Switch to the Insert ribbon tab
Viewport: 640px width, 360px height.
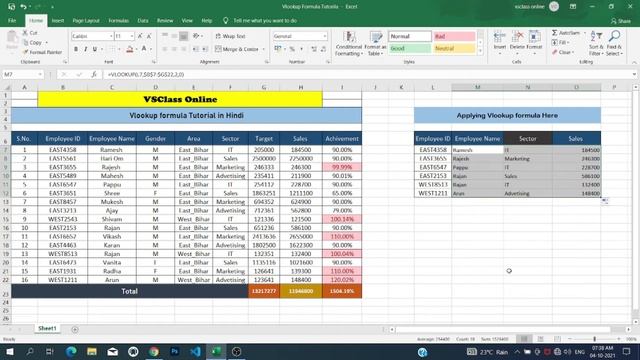[58, 20]
